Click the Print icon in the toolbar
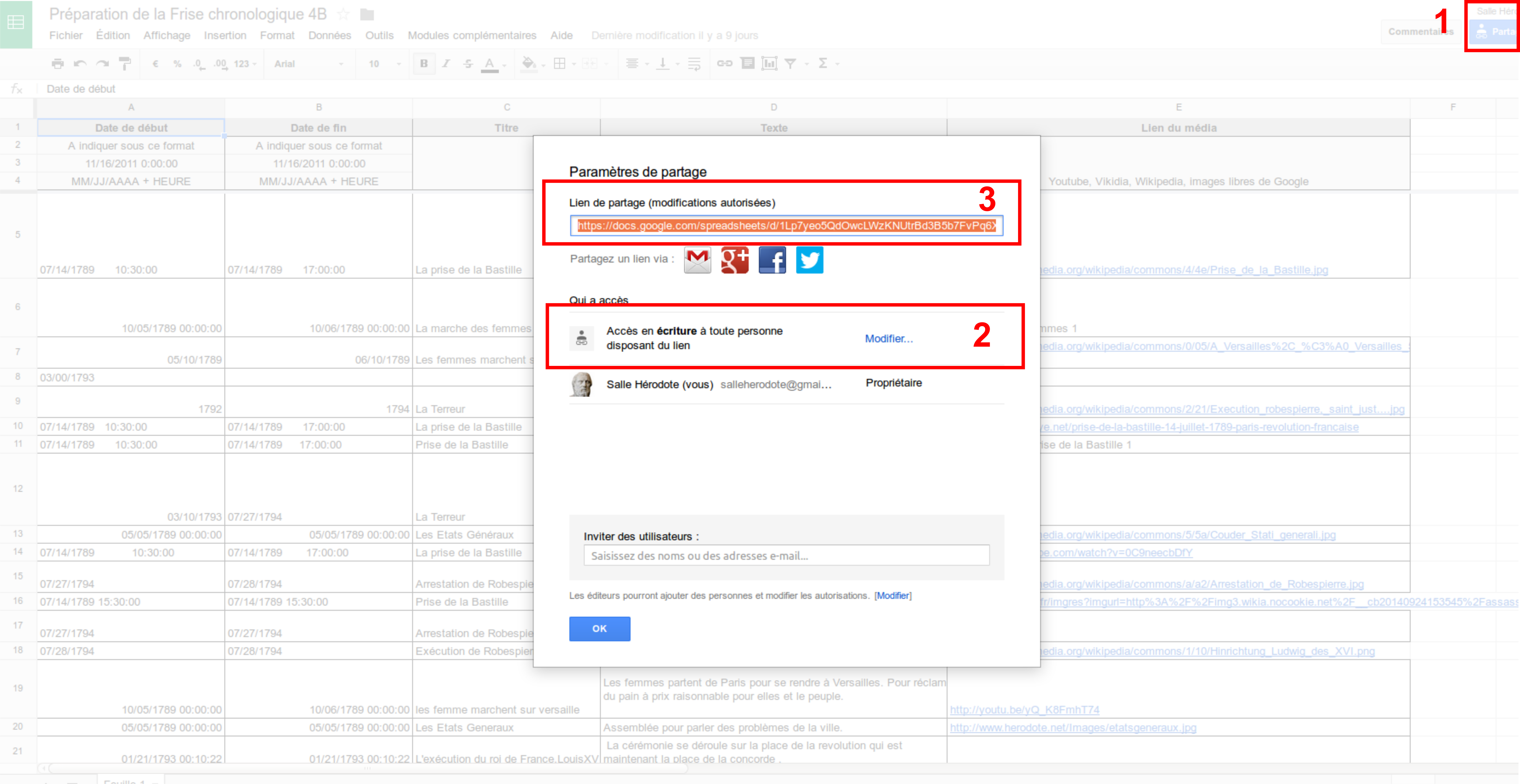 57,64
